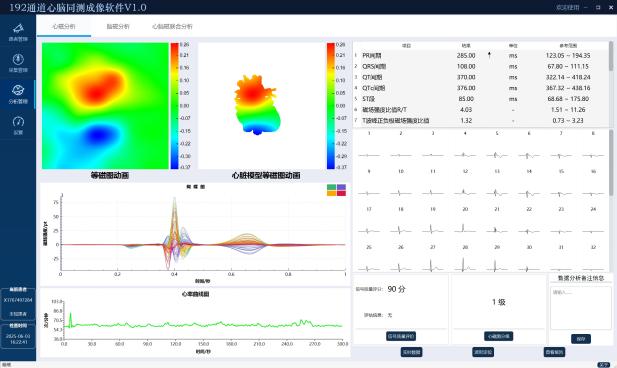The width and height of the screenshot is (617, 368).
Task: Switch to the 心磁分析 tab
Action: (64, 26)
